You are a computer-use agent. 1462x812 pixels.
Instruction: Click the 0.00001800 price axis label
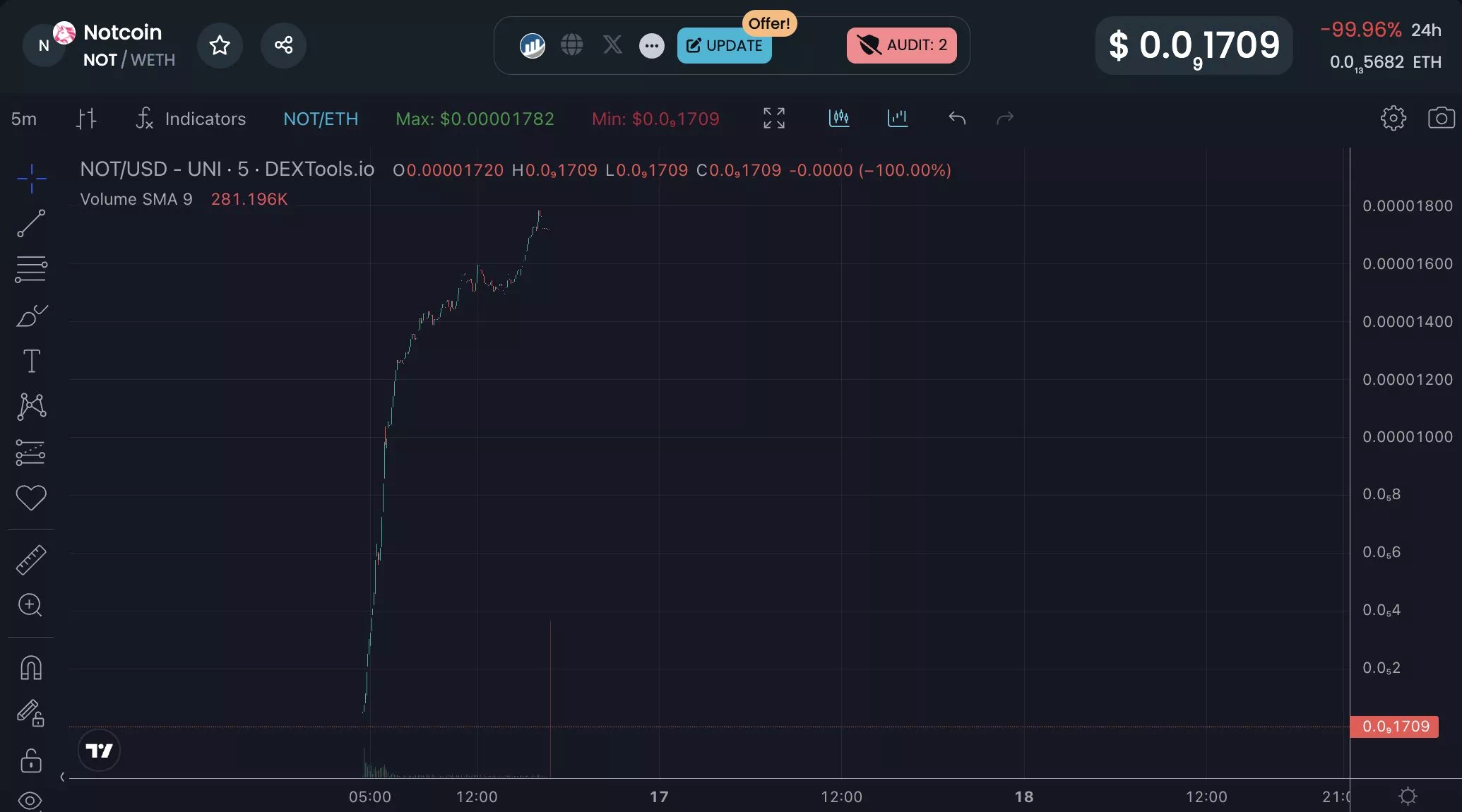pos(1407,205)
